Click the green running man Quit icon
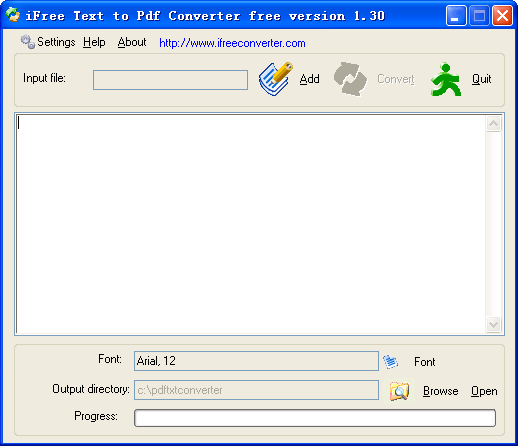This screenshot has width=518, height=446. 446,79
